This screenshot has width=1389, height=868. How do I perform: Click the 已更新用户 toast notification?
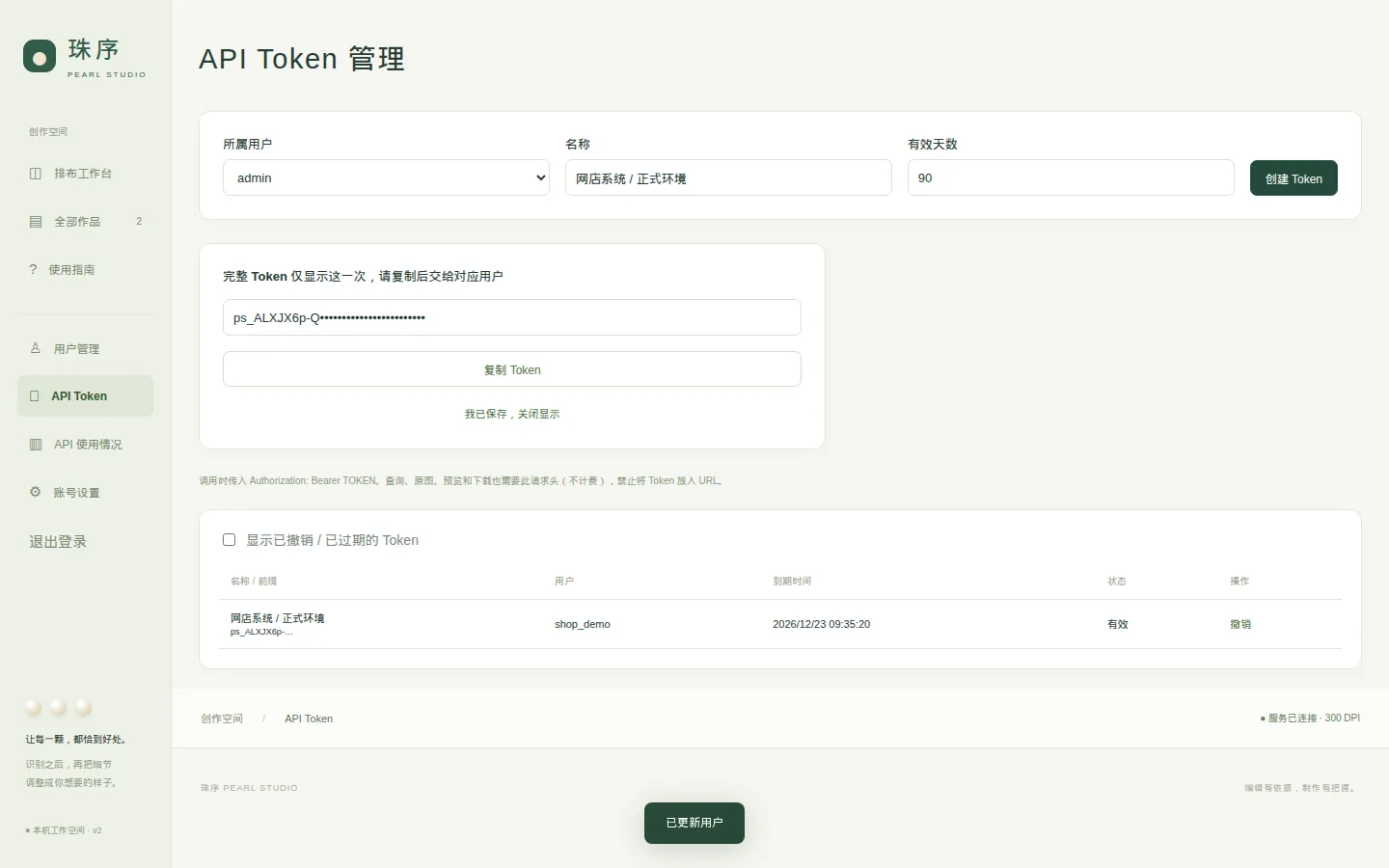694,823
